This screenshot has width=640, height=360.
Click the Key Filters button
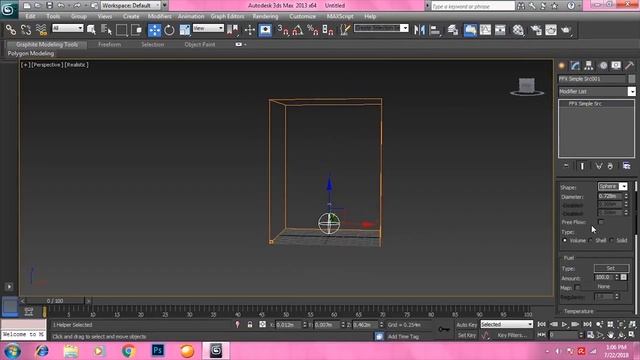(x=512, y=335)
